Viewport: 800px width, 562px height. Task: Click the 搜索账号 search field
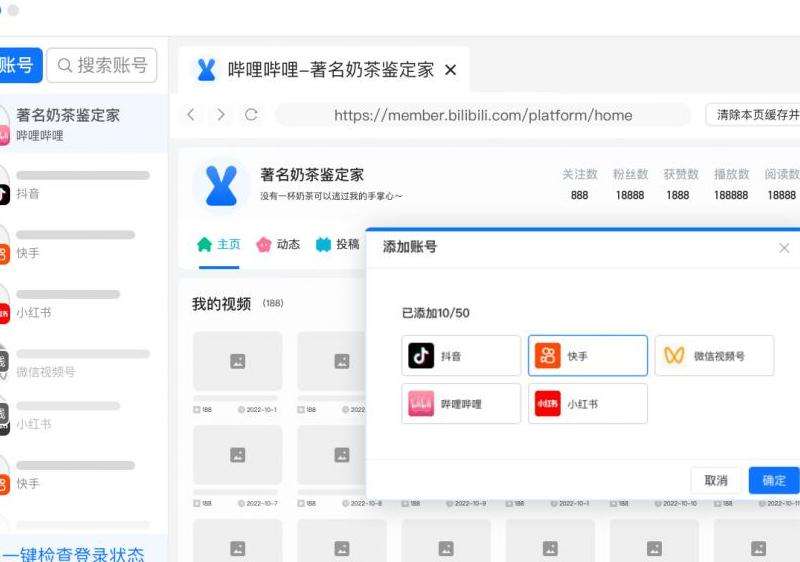[103, 66]
